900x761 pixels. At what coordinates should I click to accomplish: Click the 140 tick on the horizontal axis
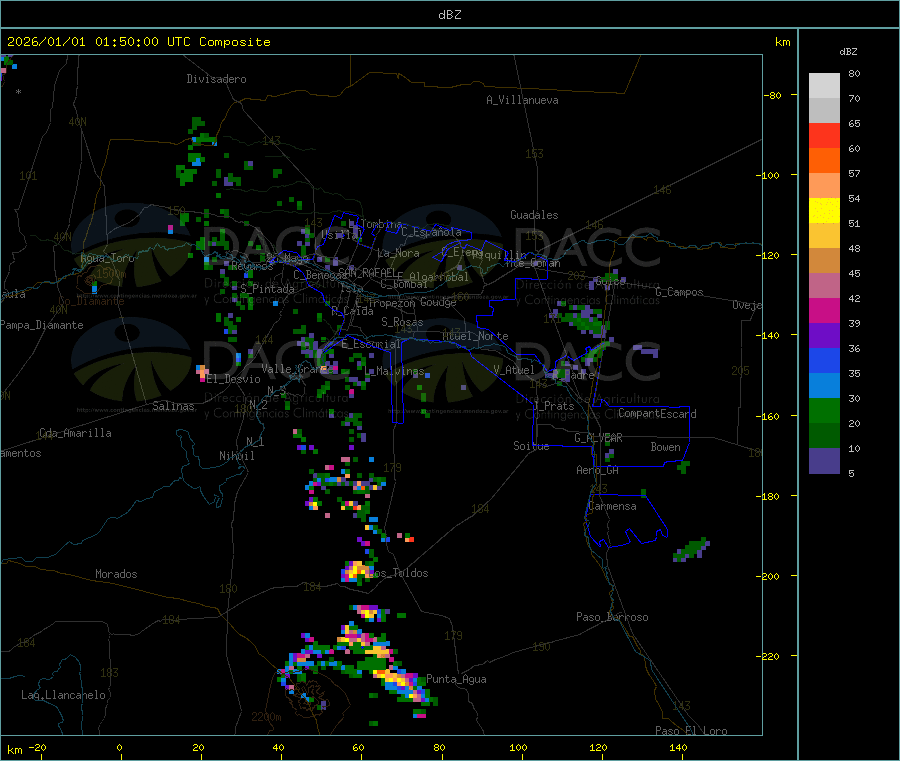pyautogui.click(x=678, y=747)
